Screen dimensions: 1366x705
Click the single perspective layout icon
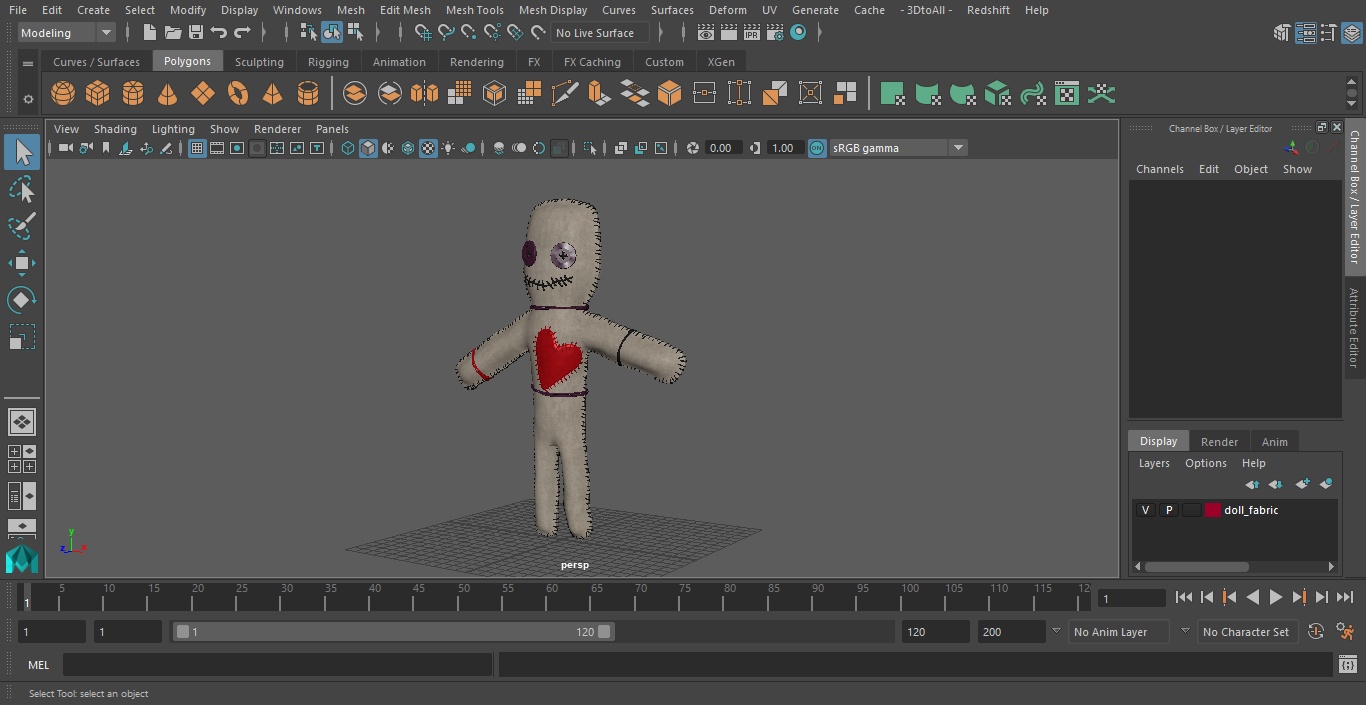tap(21, 422)
